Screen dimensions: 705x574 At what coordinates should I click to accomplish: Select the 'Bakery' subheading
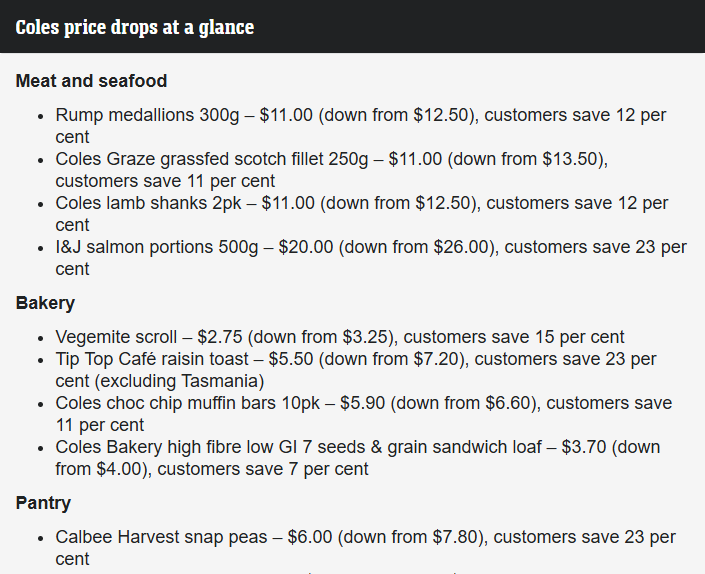45,303
